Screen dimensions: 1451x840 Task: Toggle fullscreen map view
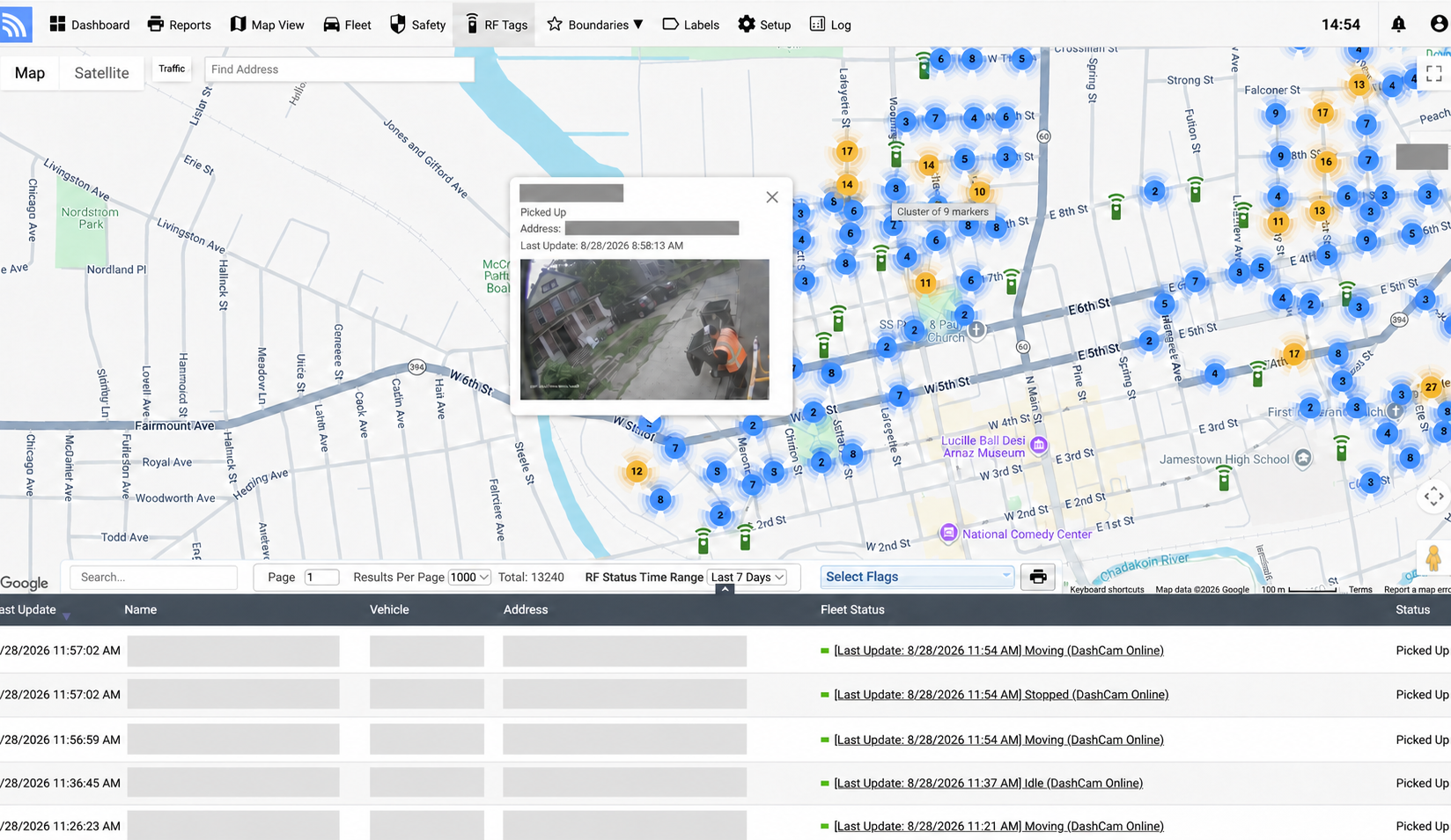coord(1433,74)
